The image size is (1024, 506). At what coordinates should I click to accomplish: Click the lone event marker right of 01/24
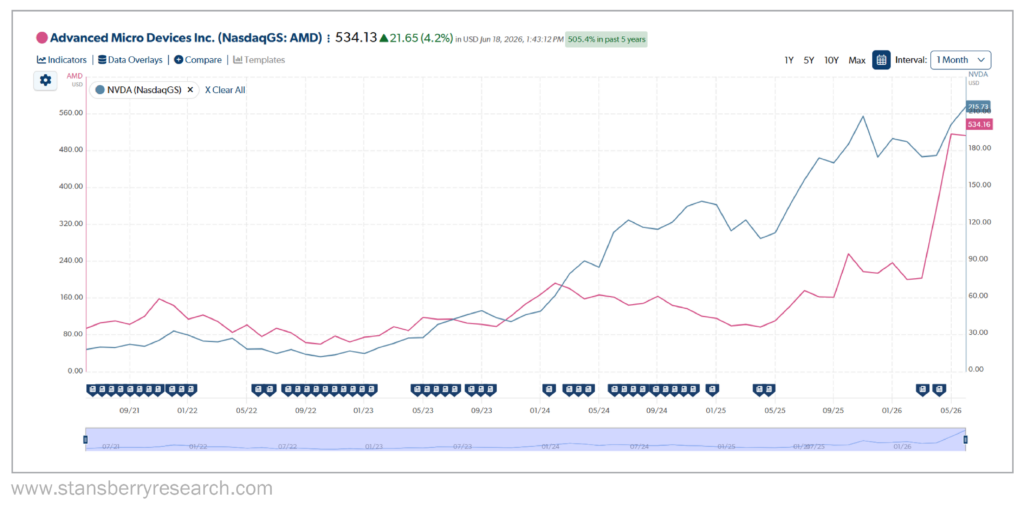[549, 390]
